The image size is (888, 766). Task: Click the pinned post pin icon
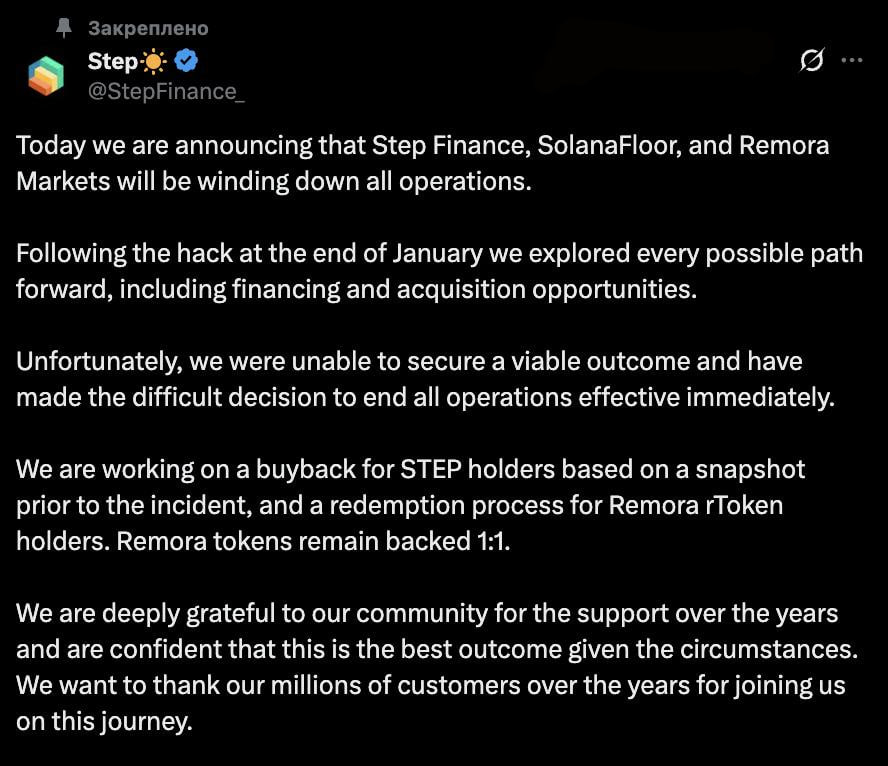(x=65, y=28)
